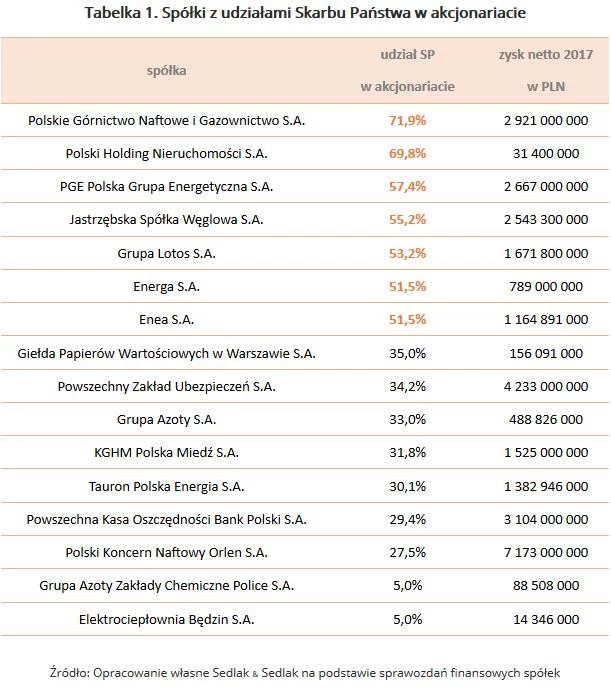Click Powszechny Zakład Ubezpieczeń profit value
Viewport: 611px width, 697px height.
coord(540,387)
